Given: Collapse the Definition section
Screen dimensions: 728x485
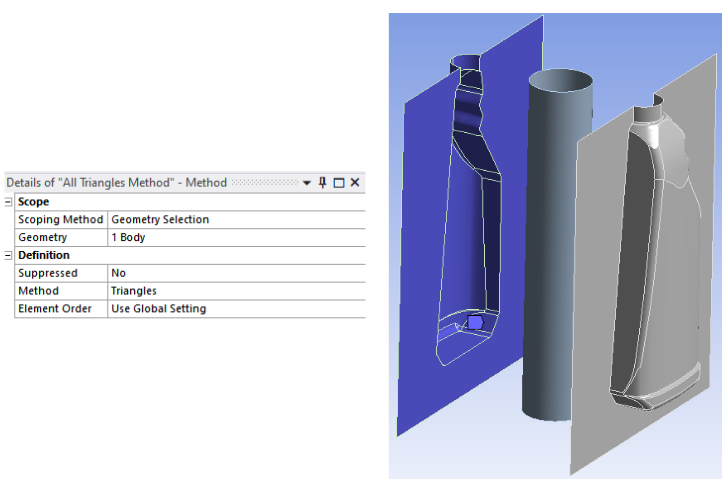Looking at the screenshot, I should point(8,255).
